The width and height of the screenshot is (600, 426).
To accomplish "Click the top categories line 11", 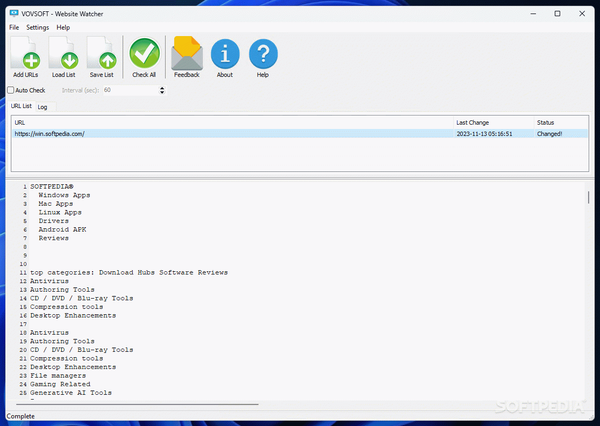I will [129, 273].
